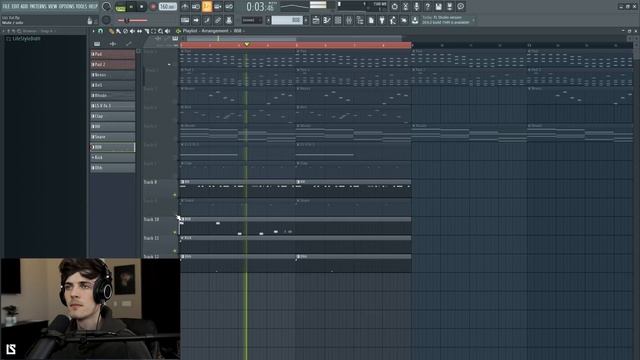Show pattern clips in the picker panel
The image size is (640, 360).
97,44
